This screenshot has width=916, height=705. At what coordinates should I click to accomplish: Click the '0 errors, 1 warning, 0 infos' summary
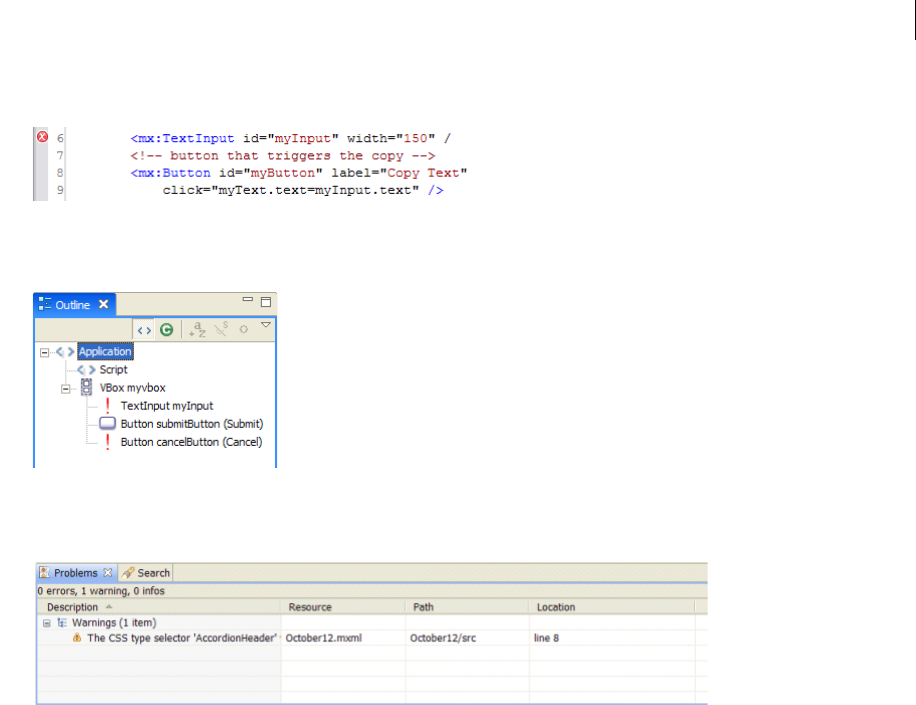101,591
